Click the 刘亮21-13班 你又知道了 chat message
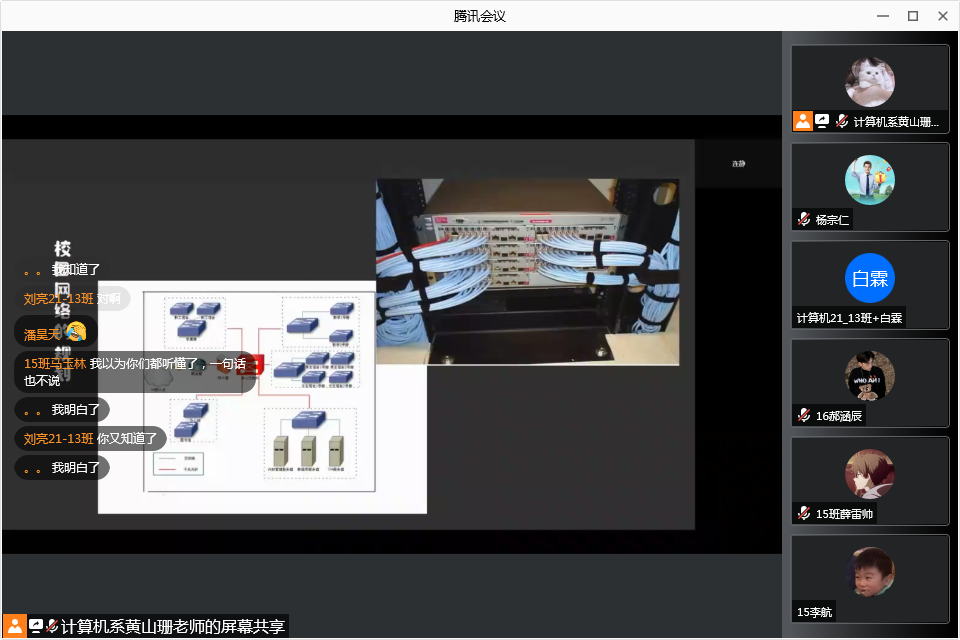This screenshot has height=640, width=960. tap(90, 438)
